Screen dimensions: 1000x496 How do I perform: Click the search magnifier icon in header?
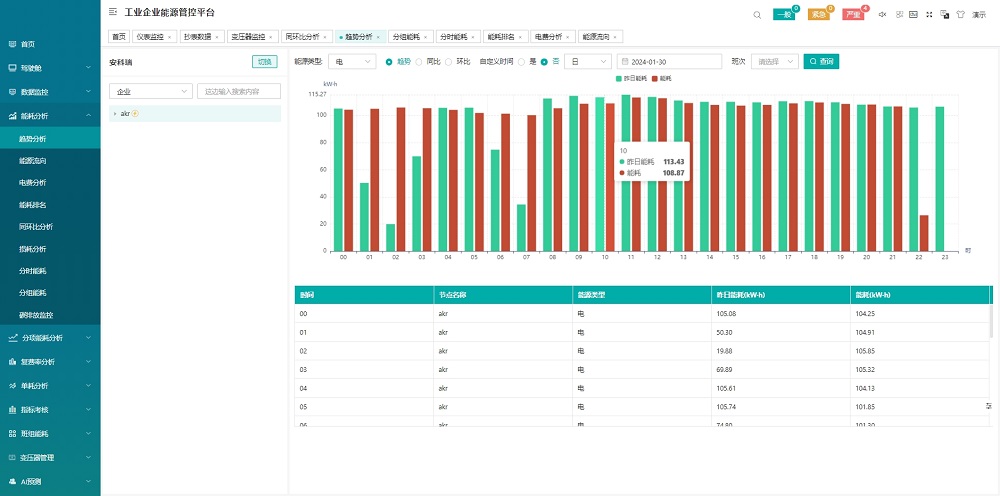click(x=757, y=14)
